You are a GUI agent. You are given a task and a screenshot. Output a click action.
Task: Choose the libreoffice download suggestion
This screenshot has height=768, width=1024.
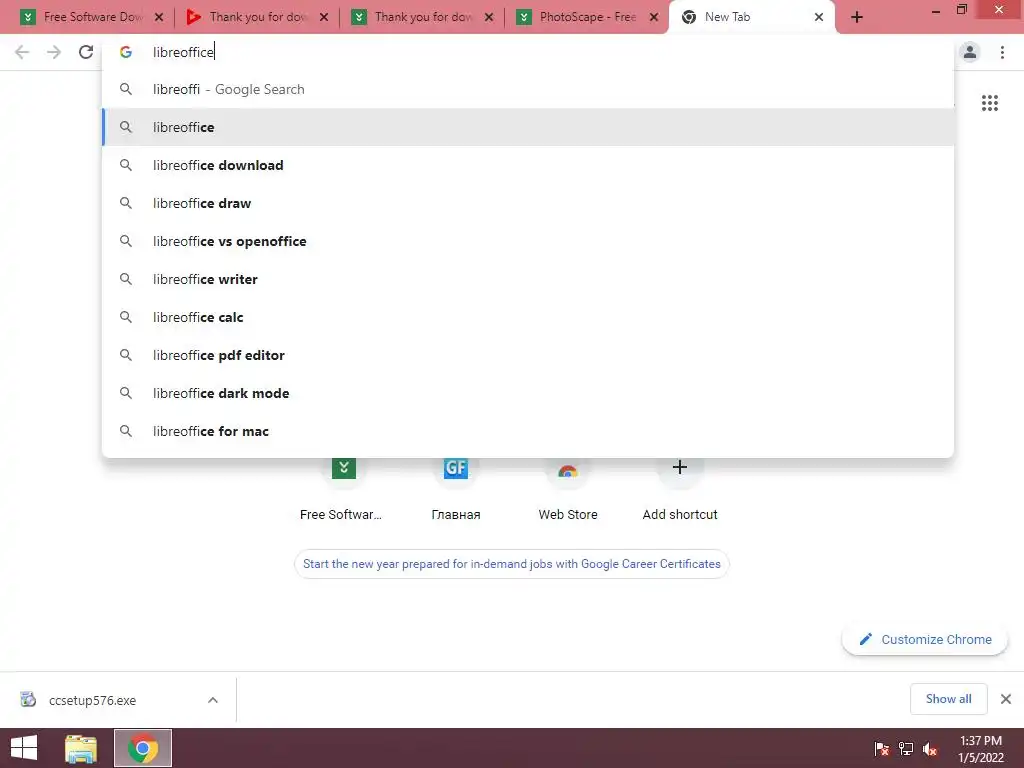pyautogui.click(x=528, y=165)
